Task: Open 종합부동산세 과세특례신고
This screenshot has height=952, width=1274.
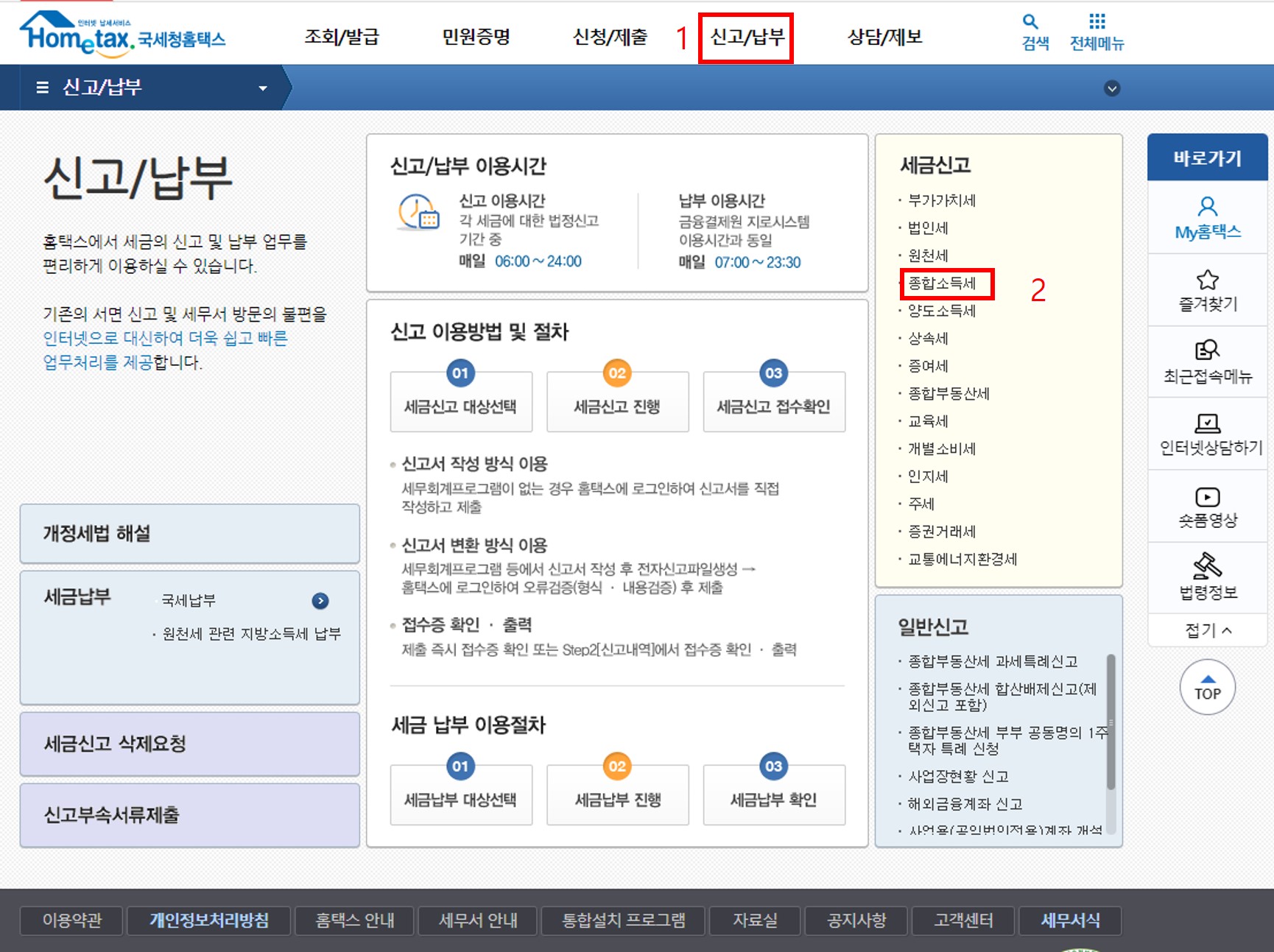Action: 993,662
